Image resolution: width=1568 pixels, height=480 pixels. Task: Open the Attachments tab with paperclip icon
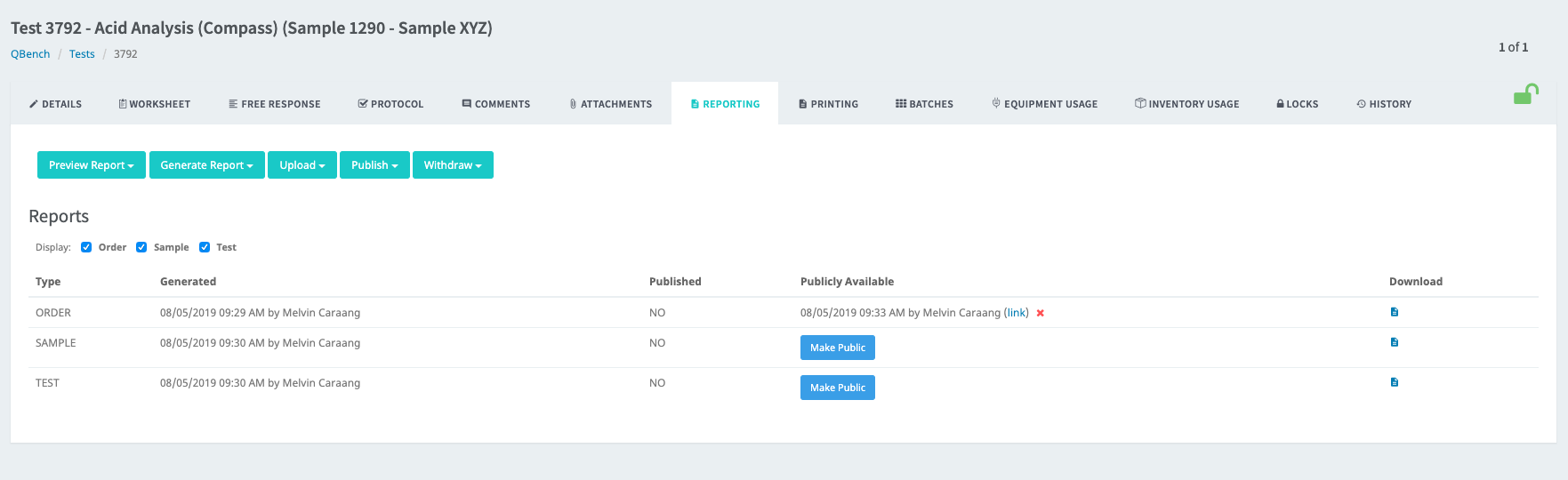pos(611,104)
